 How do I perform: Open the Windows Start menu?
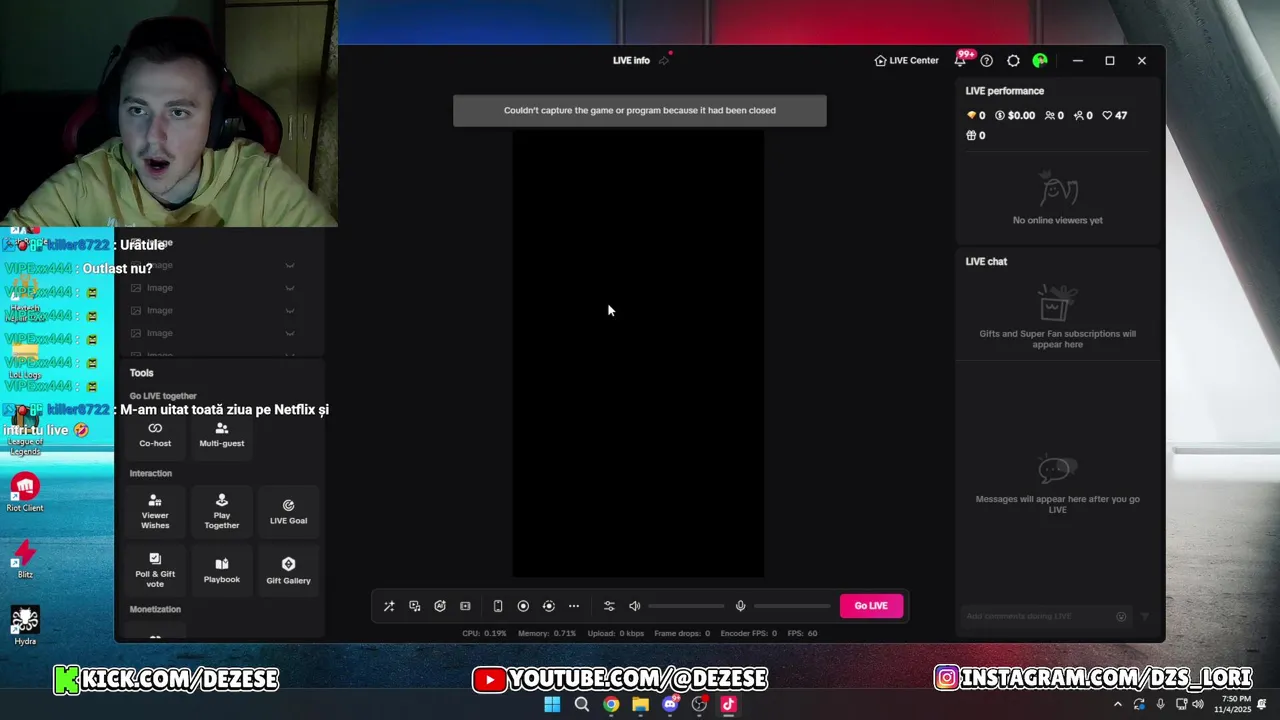pos(552,704)
